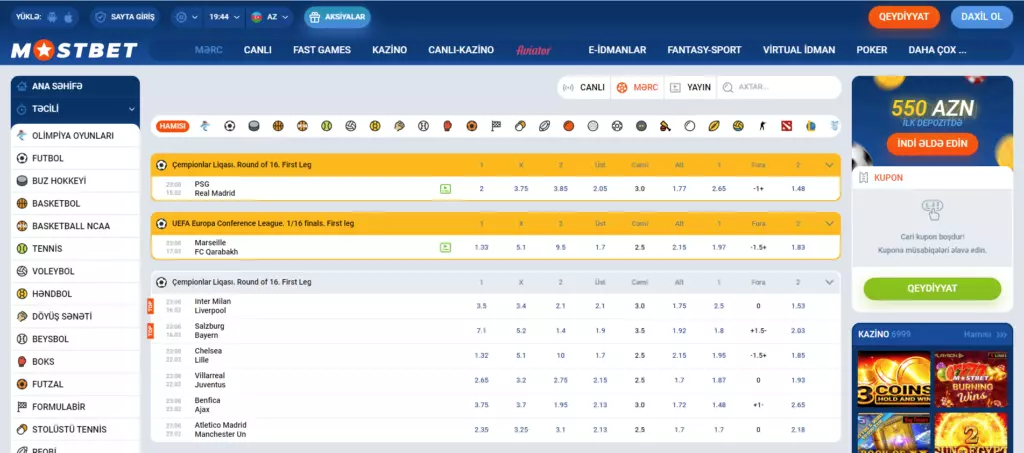Open BUZ HOKKEYİ in sidebar

pos(75,181)
